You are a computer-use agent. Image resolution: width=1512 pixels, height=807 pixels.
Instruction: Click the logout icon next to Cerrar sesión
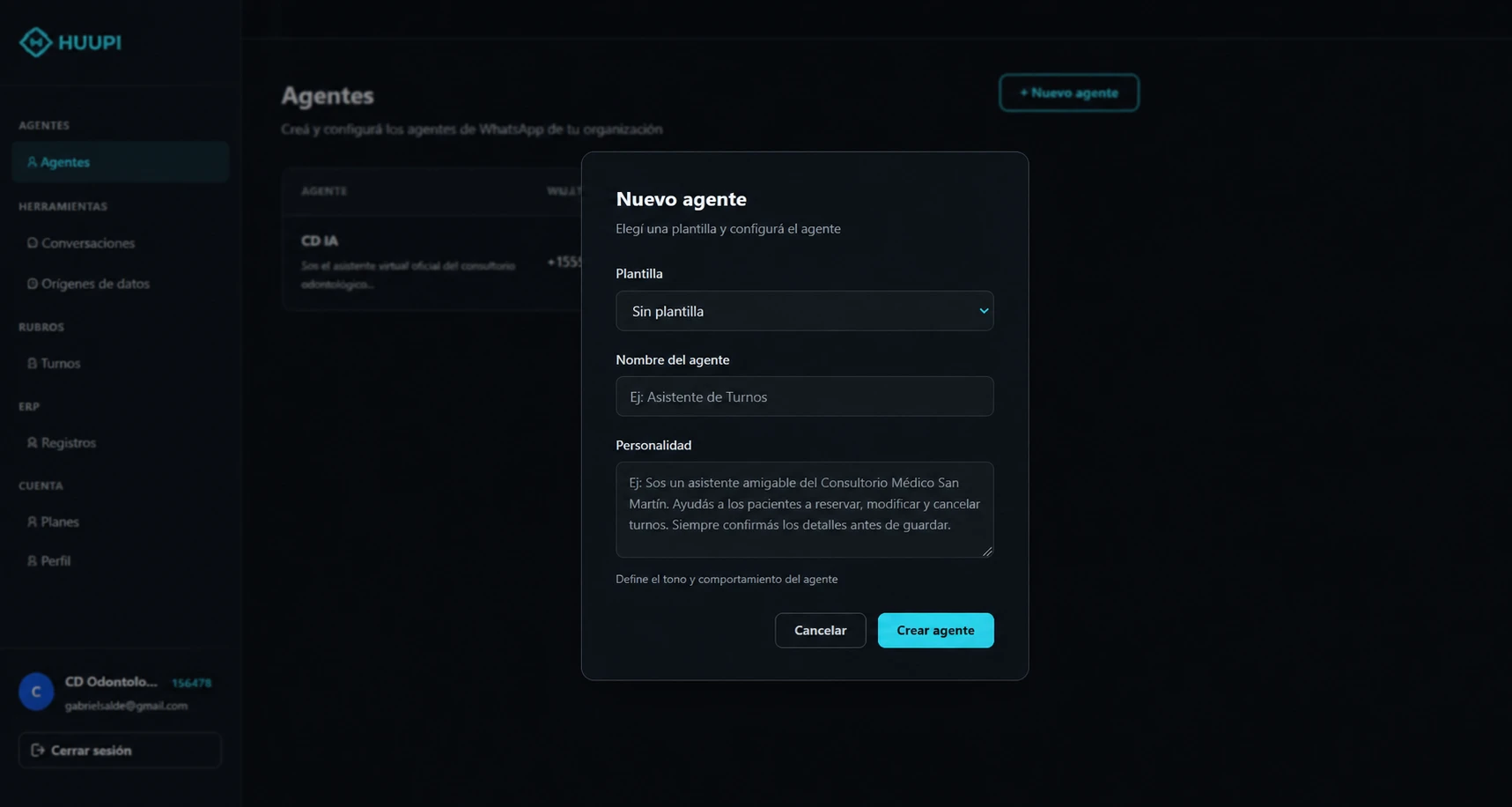37,750
